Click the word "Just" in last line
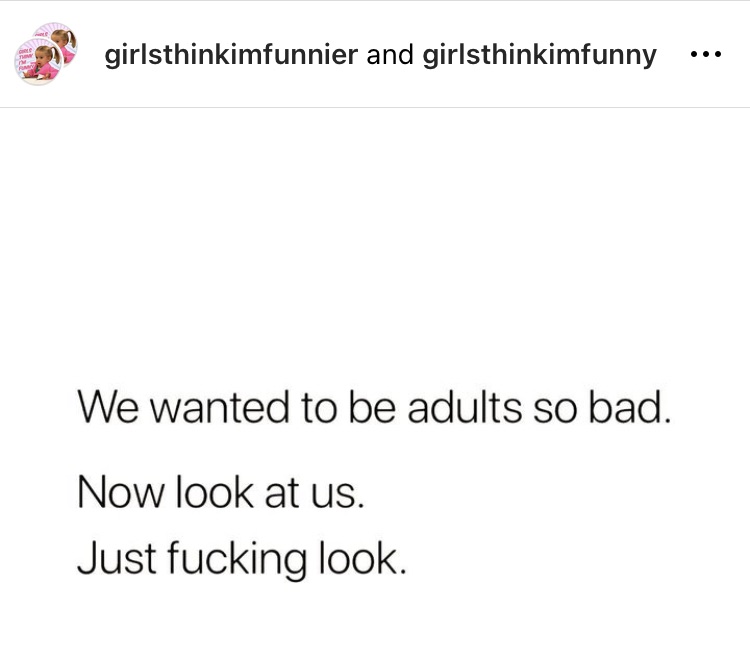The width and height of the screenshot is (750, 656). click(117, 557)
